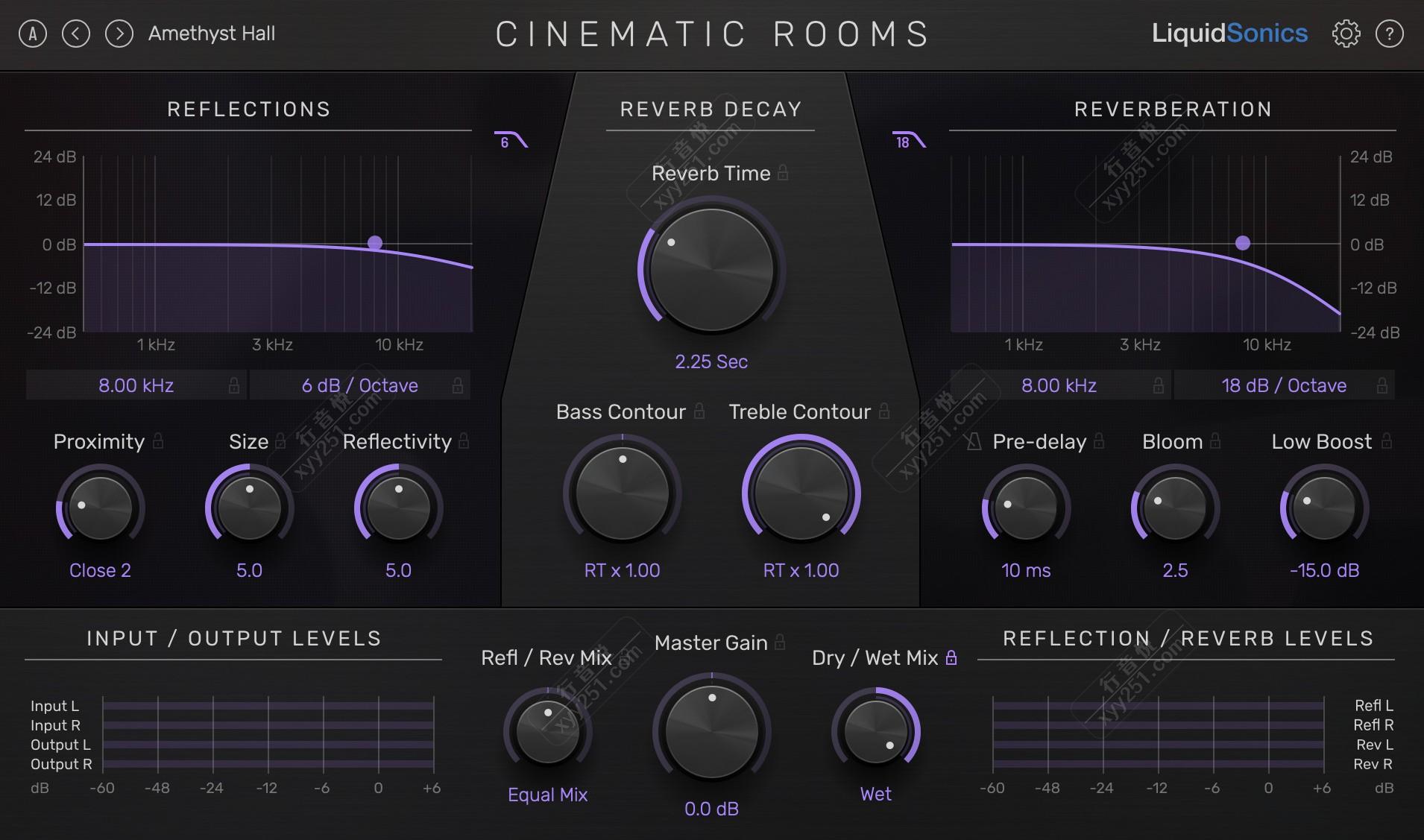Click the Low Boost knob

tap(1324, 508)
